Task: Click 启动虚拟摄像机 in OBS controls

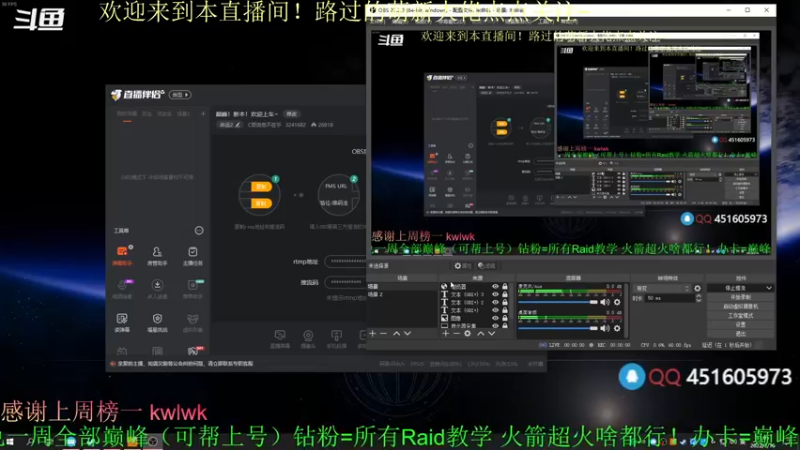Action: point(740,306)
